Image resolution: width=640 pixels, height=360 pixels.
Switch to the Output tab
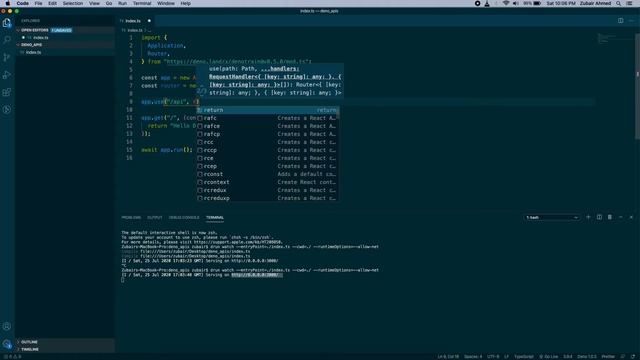pyautogui.click(x=155, y=218)
